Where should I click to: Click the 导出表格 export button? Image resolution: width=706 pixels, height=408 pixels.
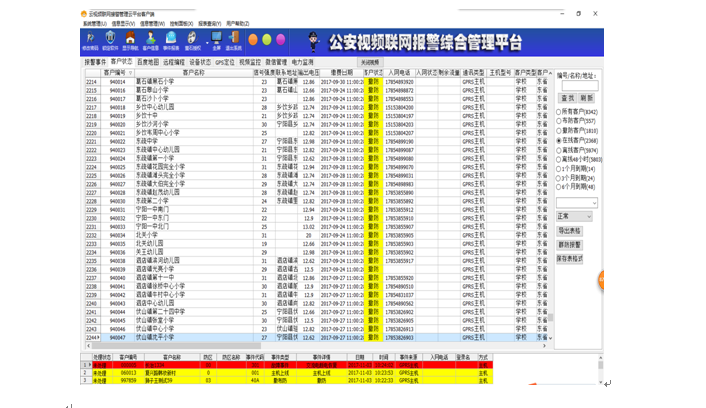[570, 231]
